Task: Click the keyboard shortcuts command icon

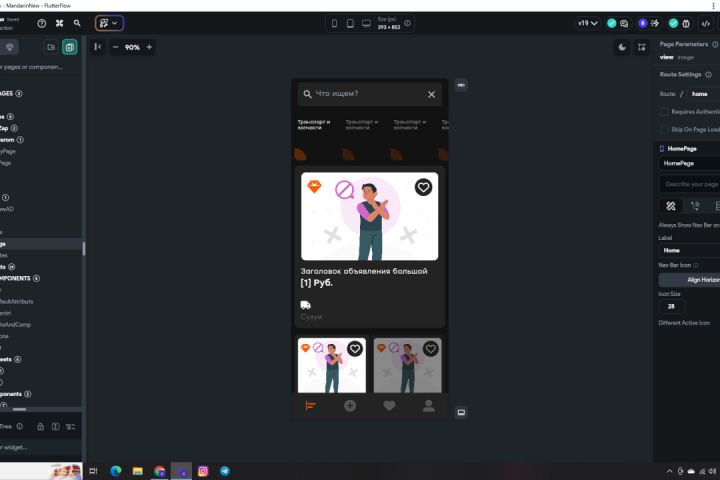Action: tap(59, 23)
